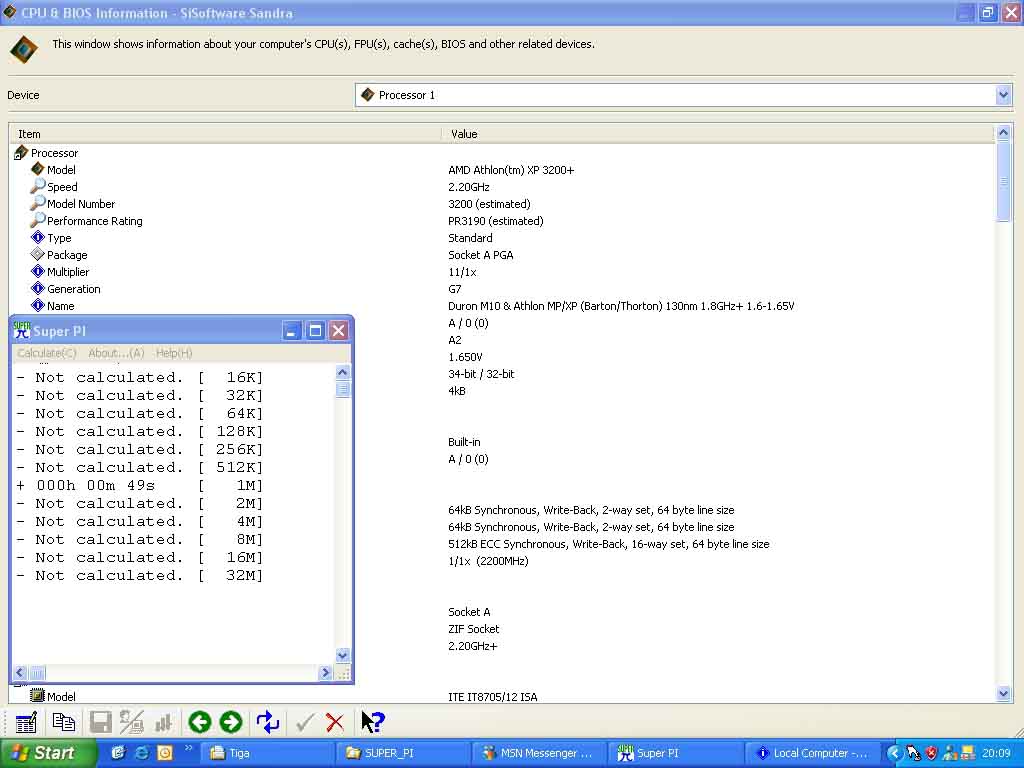Open Help menu in Super PI
This screenshot has height=768, width=1024.
pyautogui.click(x=174, y=353)
